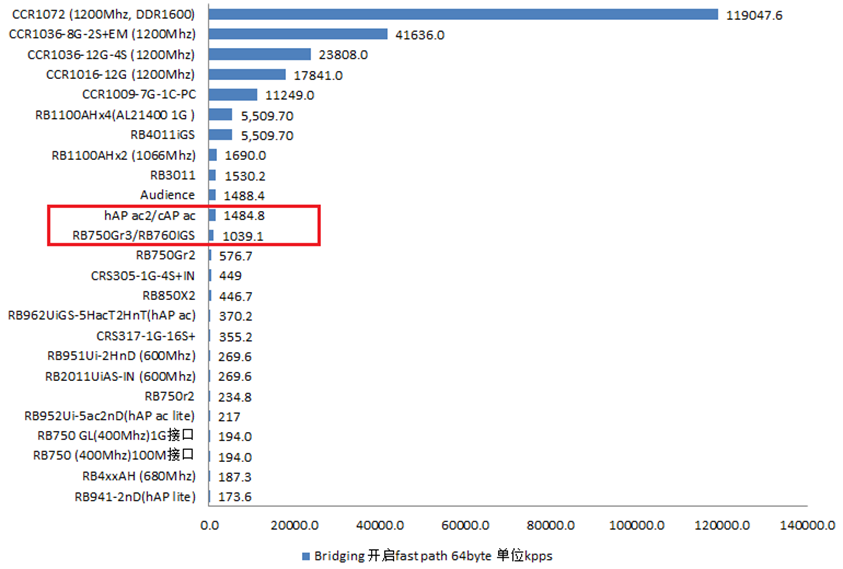Click the 140000.0 x-axis tick label
The height and width of the screenshot is (569, 843).
[x=807, y=525]
